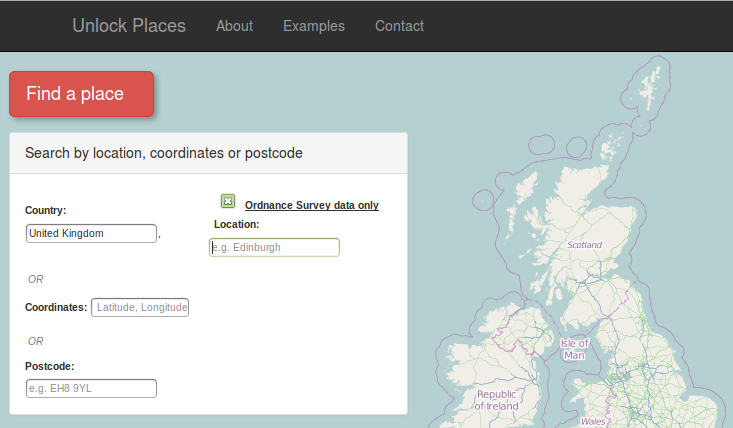Click the Unlock Places brand title
Screen dimensions: 733x428
129,26
